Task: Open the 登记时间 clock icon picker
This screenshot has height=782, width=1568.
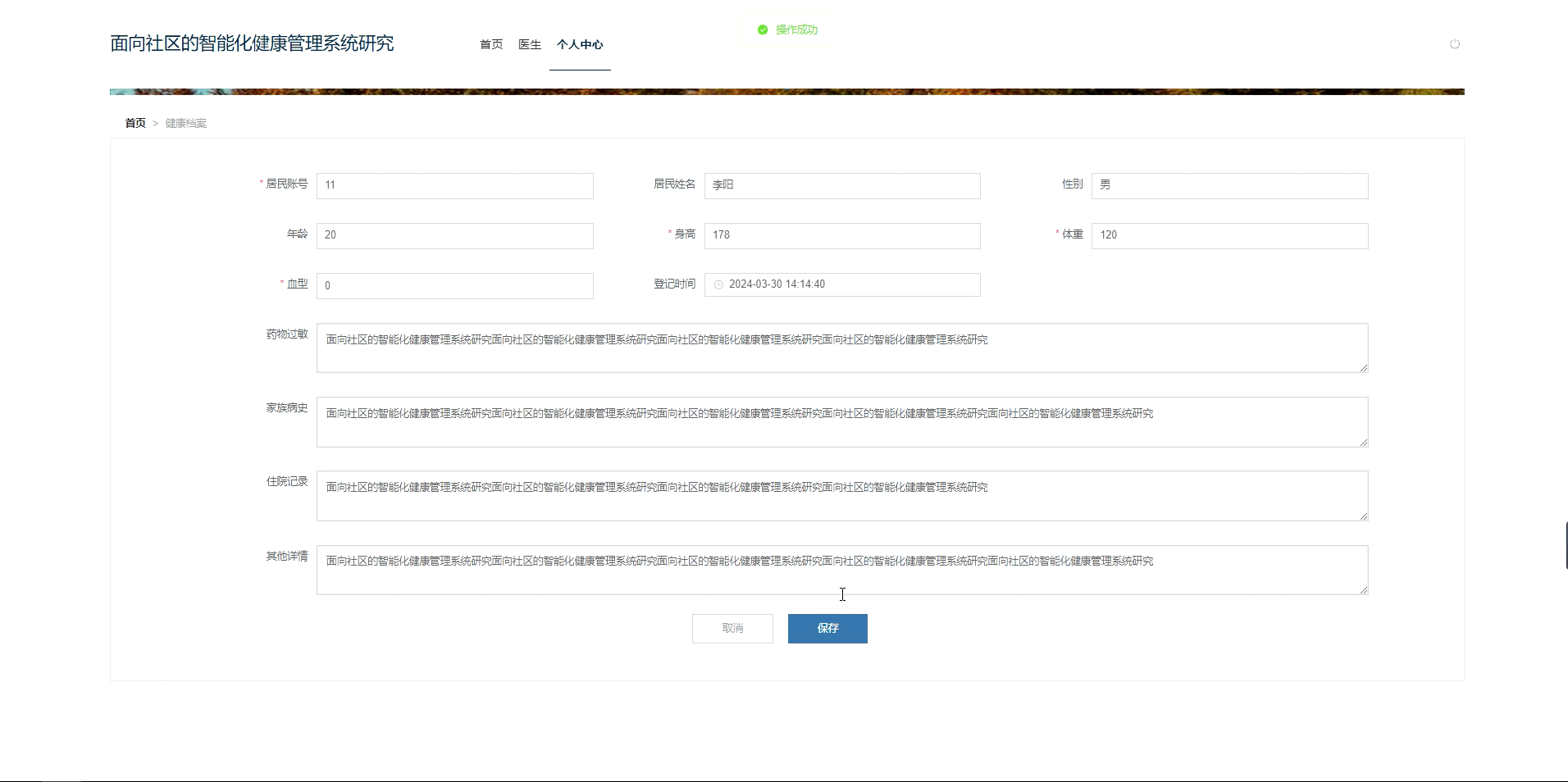Action: (x=718, y=284)
